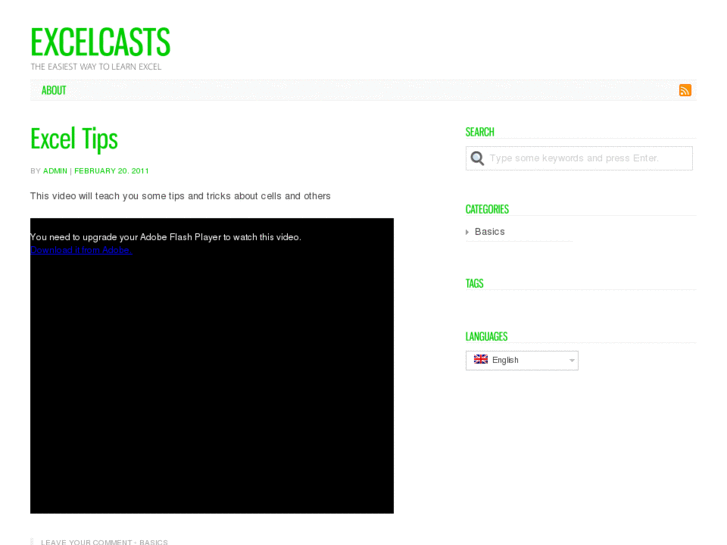Expand the Basics category arrow
The height and width of the screenshot is (545, 727).
pyautogui.click(x=467, y=232)
